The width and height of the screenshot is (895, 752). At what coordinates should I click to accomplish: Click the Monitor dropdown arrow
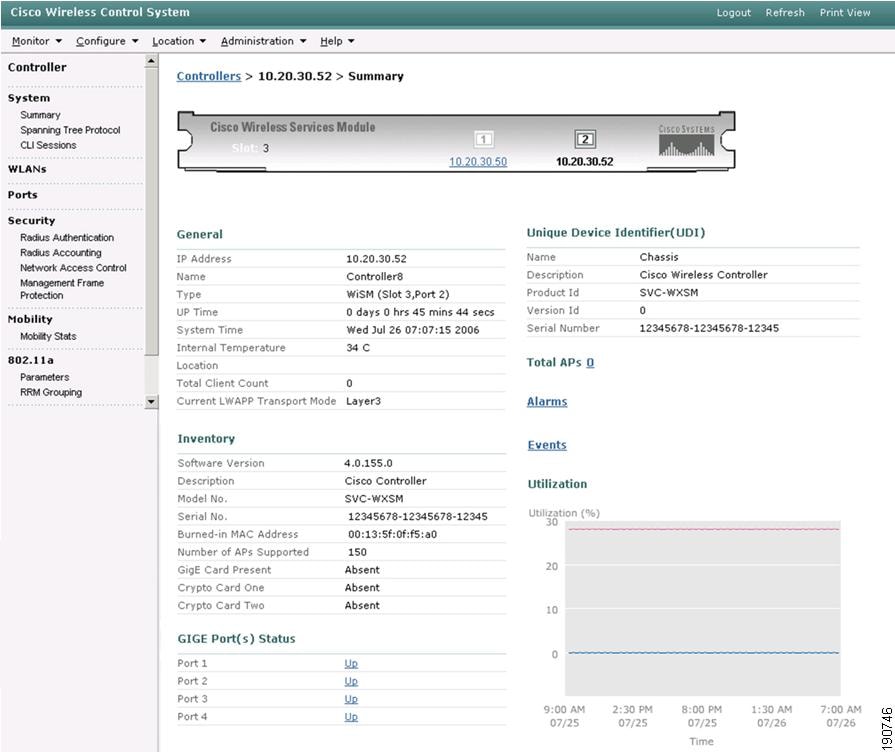point(58,41)
